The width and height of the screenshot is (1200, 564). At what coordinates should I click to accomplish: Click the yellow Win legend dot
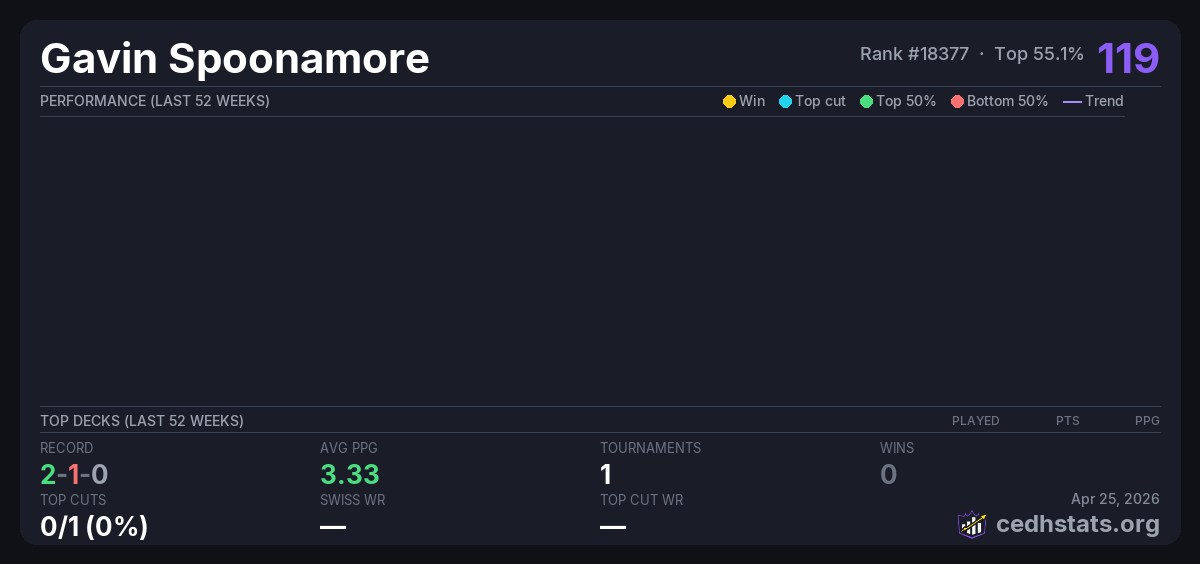[x=729, y=101]
